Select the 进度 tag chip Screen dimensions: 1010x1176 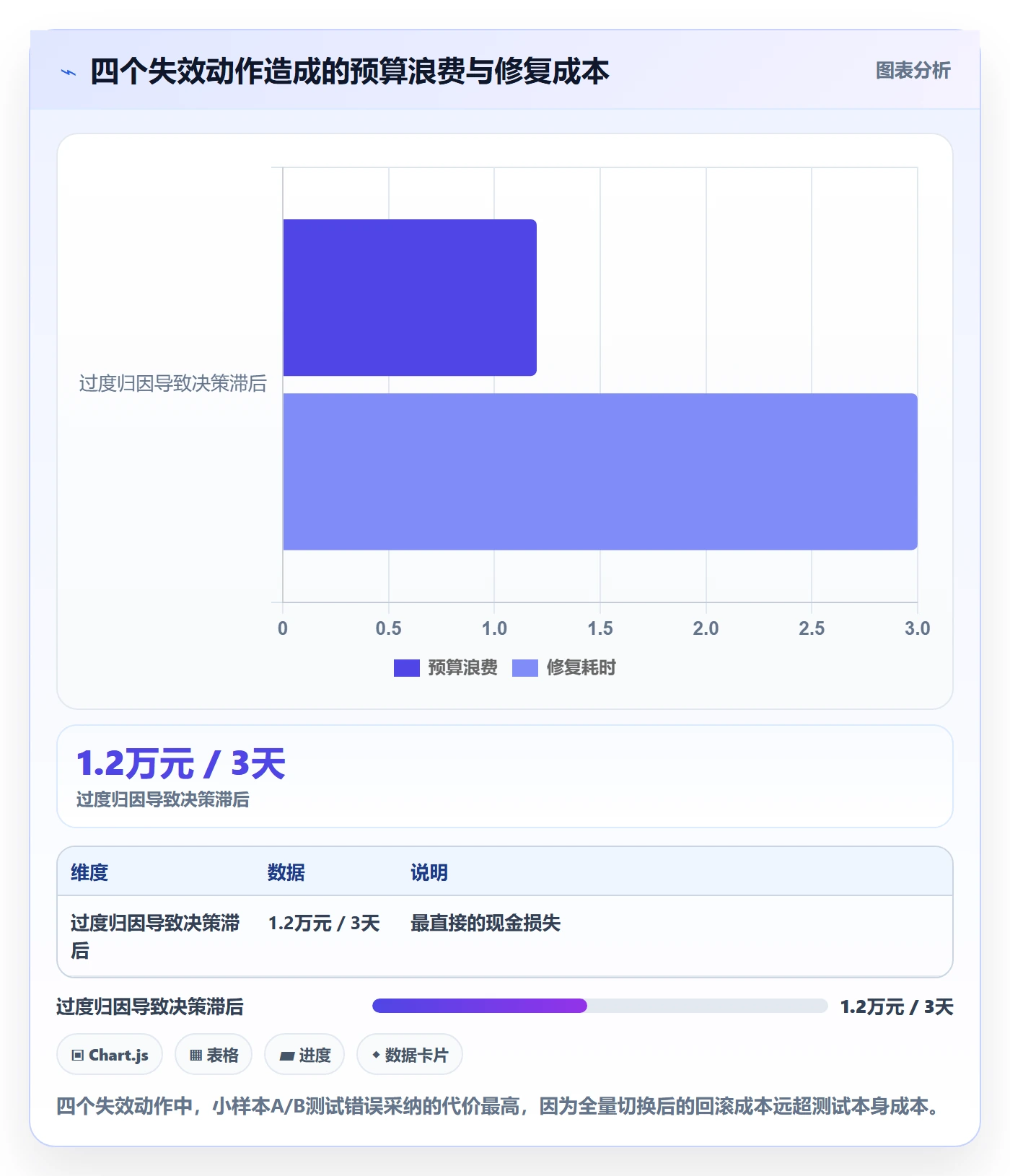(x=304, y=1055)
